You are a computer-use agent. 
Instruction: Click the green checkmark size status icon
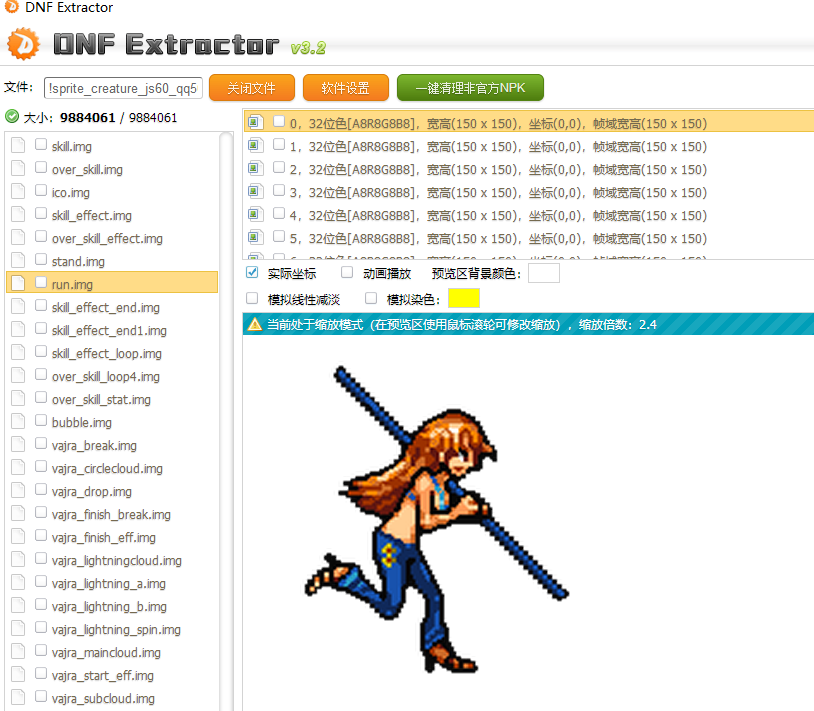(12, 117)
